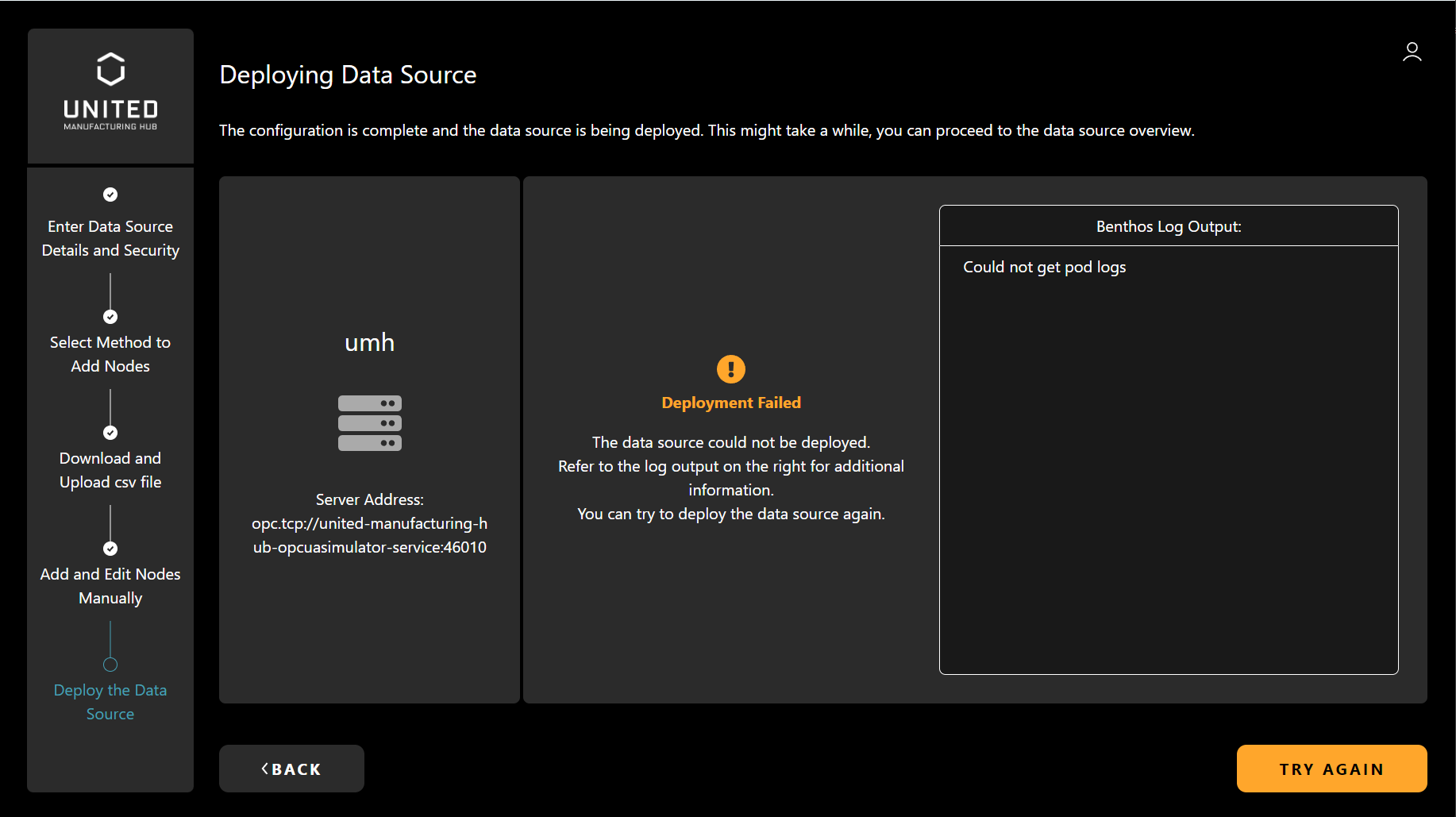Open the user profile icon
1456x817 pixels.
pyautogui.click(x=1412, y=52)
